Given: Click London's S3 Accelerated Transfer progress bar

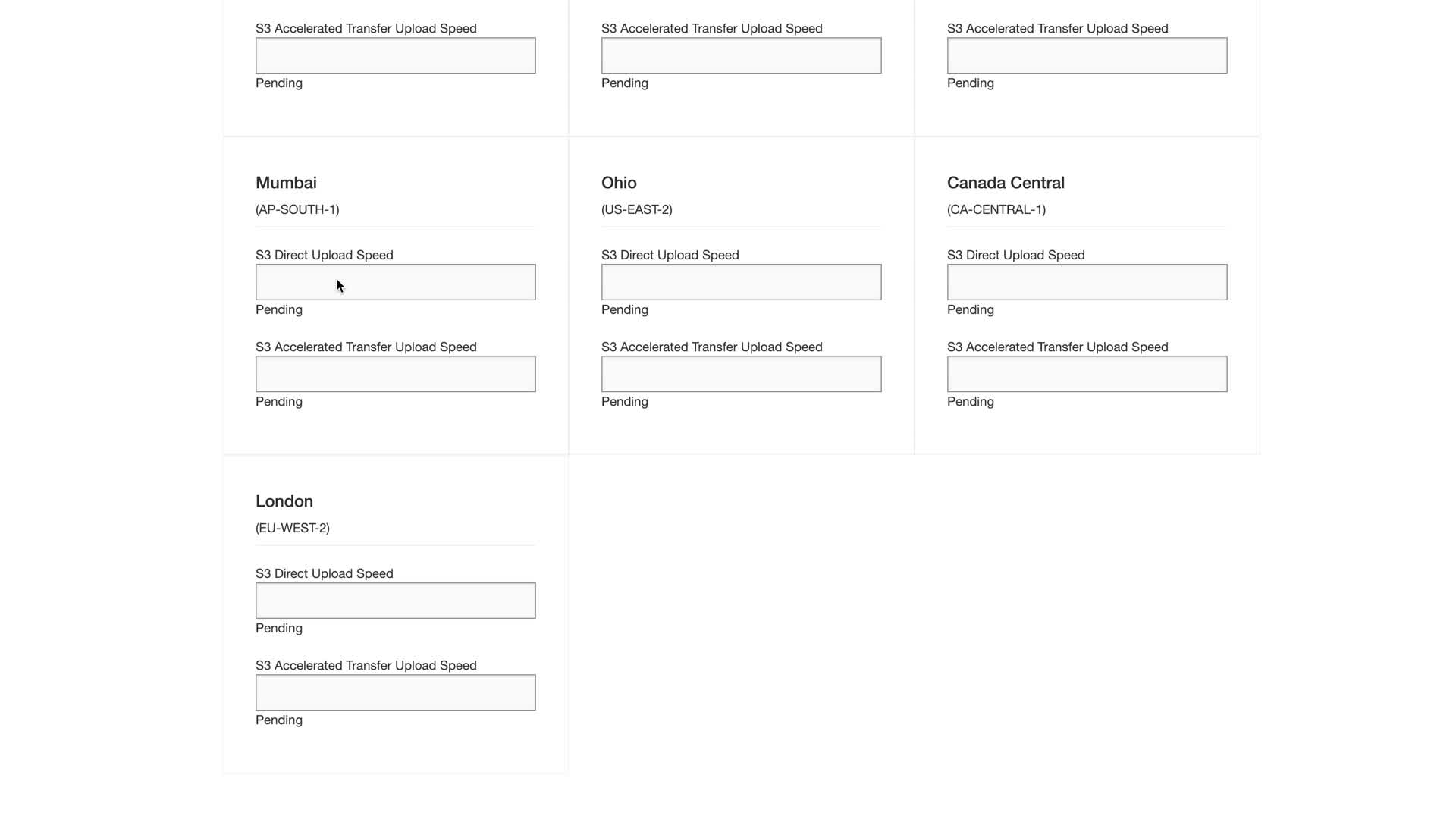Looking at the screenshot, I should (x=395, y=692).
